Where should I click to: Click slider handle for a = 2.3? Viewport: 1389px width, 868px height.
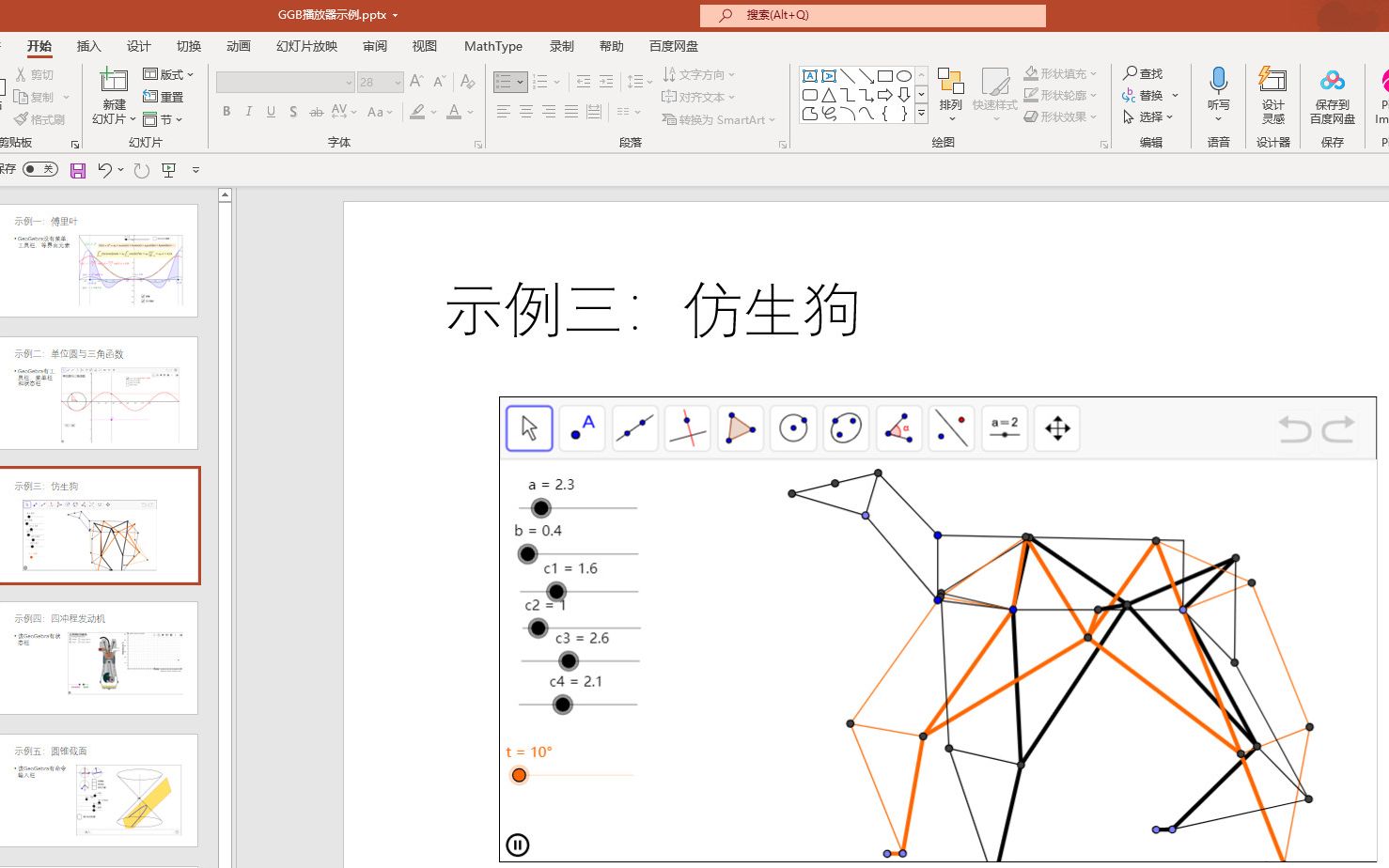[x=540, y=508]
